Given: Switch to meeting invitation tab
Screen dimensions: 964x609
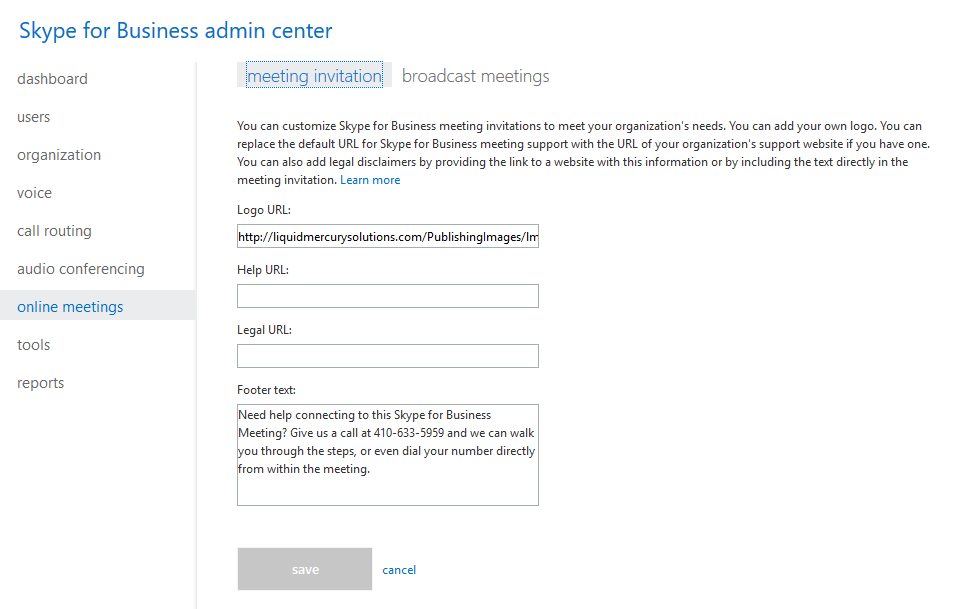Looking at the screenshot, I should pyautogui.click(x=314, y=75).
